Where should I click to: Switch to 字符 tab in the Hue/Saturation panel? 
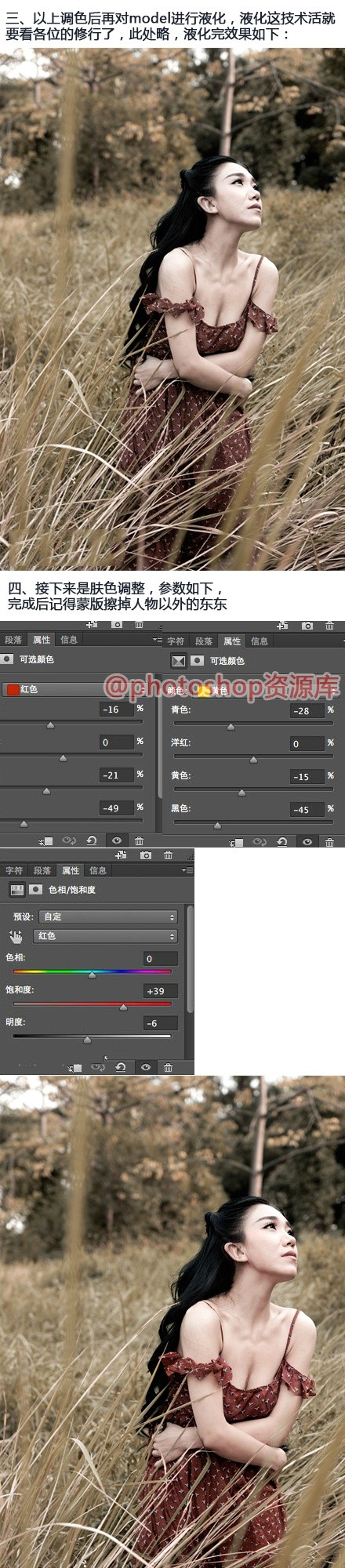point(15,870)
